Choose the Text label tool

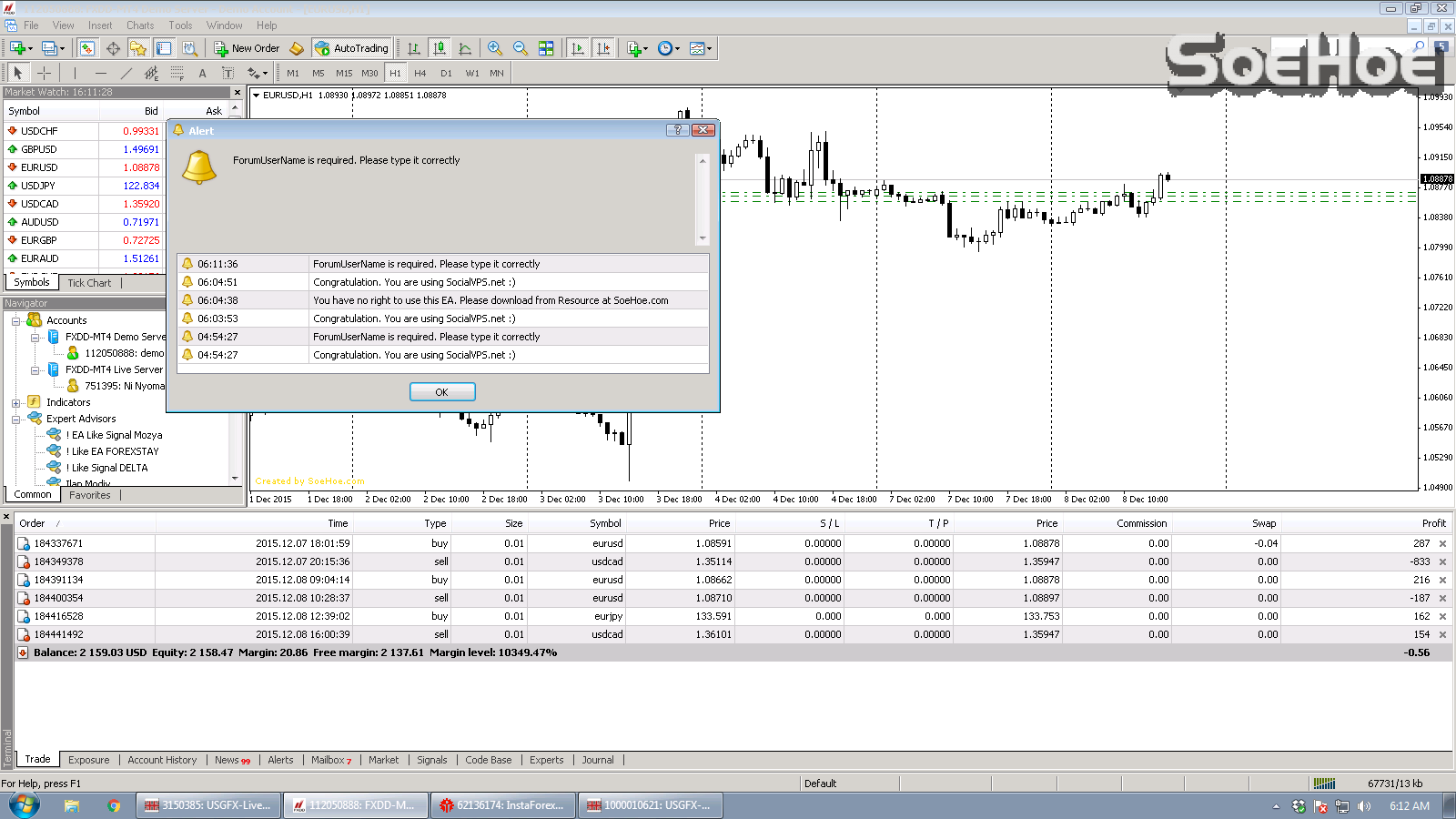[x=202, y=73]
